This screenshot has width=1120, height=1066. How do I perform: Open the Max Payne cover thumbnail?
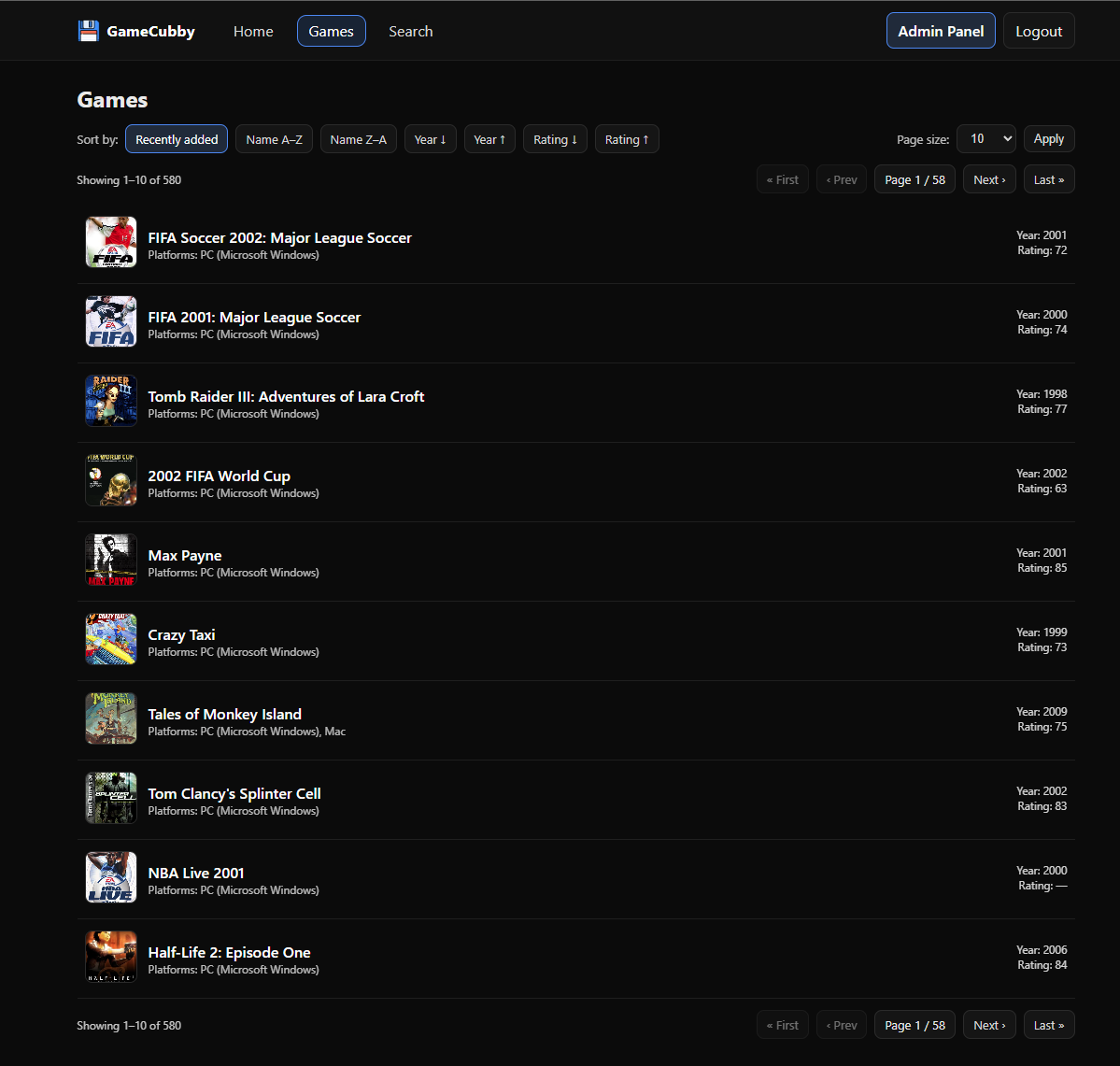(x=111, y=560)
